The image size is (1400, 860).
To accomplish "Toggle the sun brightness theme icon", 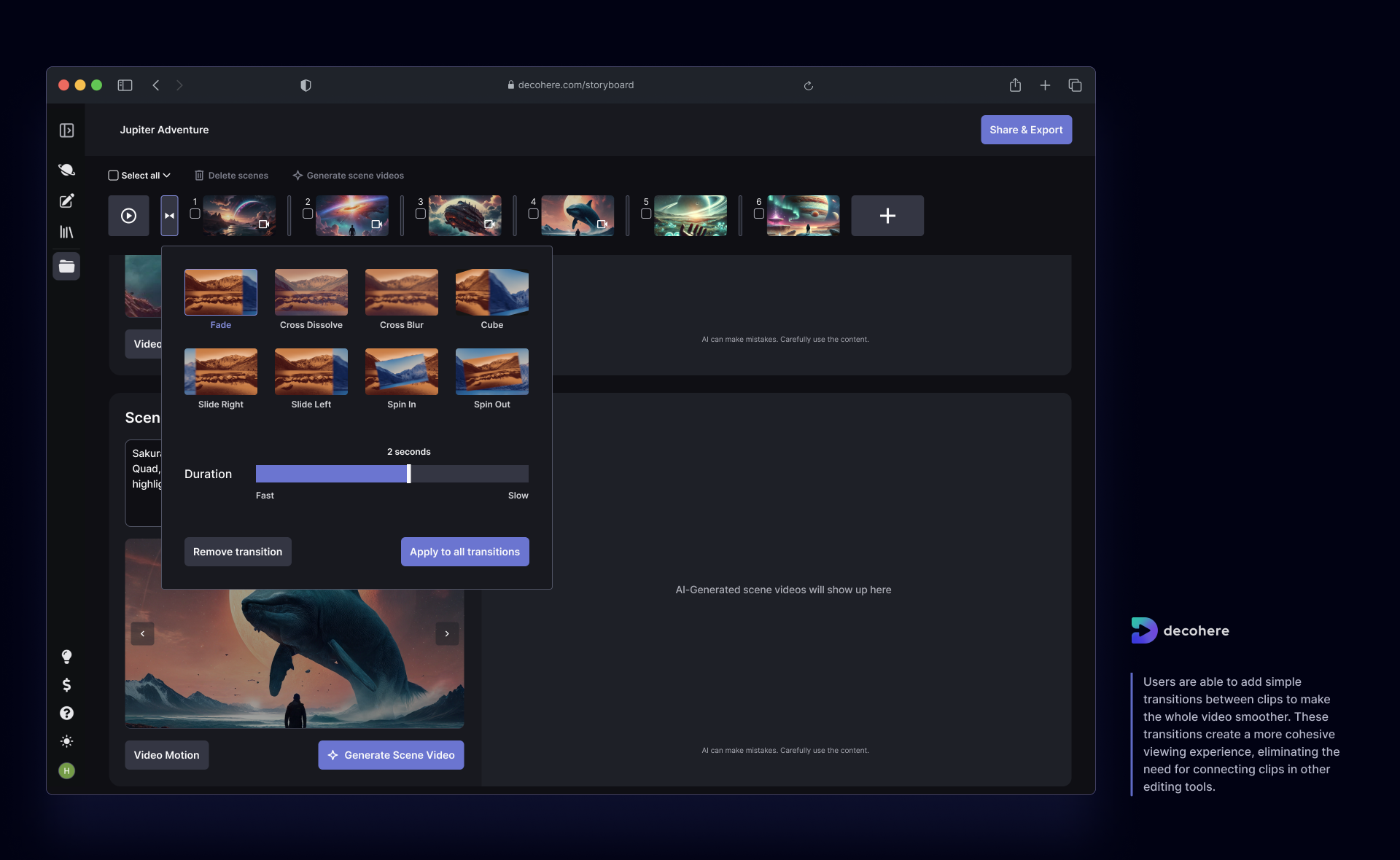I will point(66,741).
